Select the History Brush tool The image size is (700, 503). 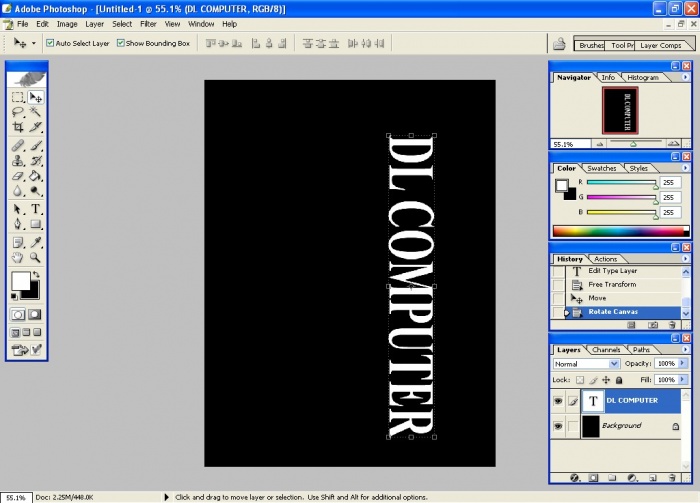(35, 161)
